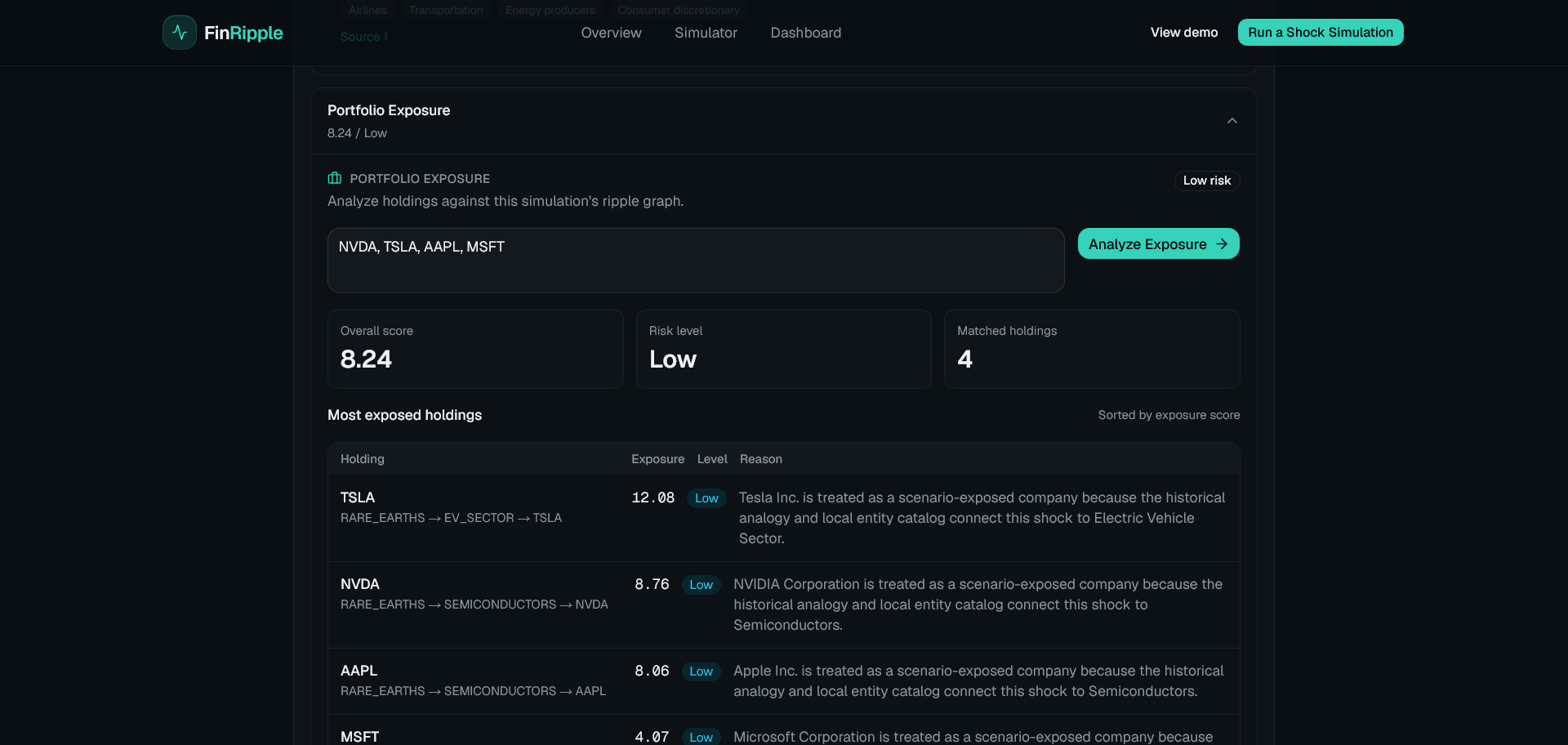
Task: Click the Reason column header
Action: pos(761,459)
